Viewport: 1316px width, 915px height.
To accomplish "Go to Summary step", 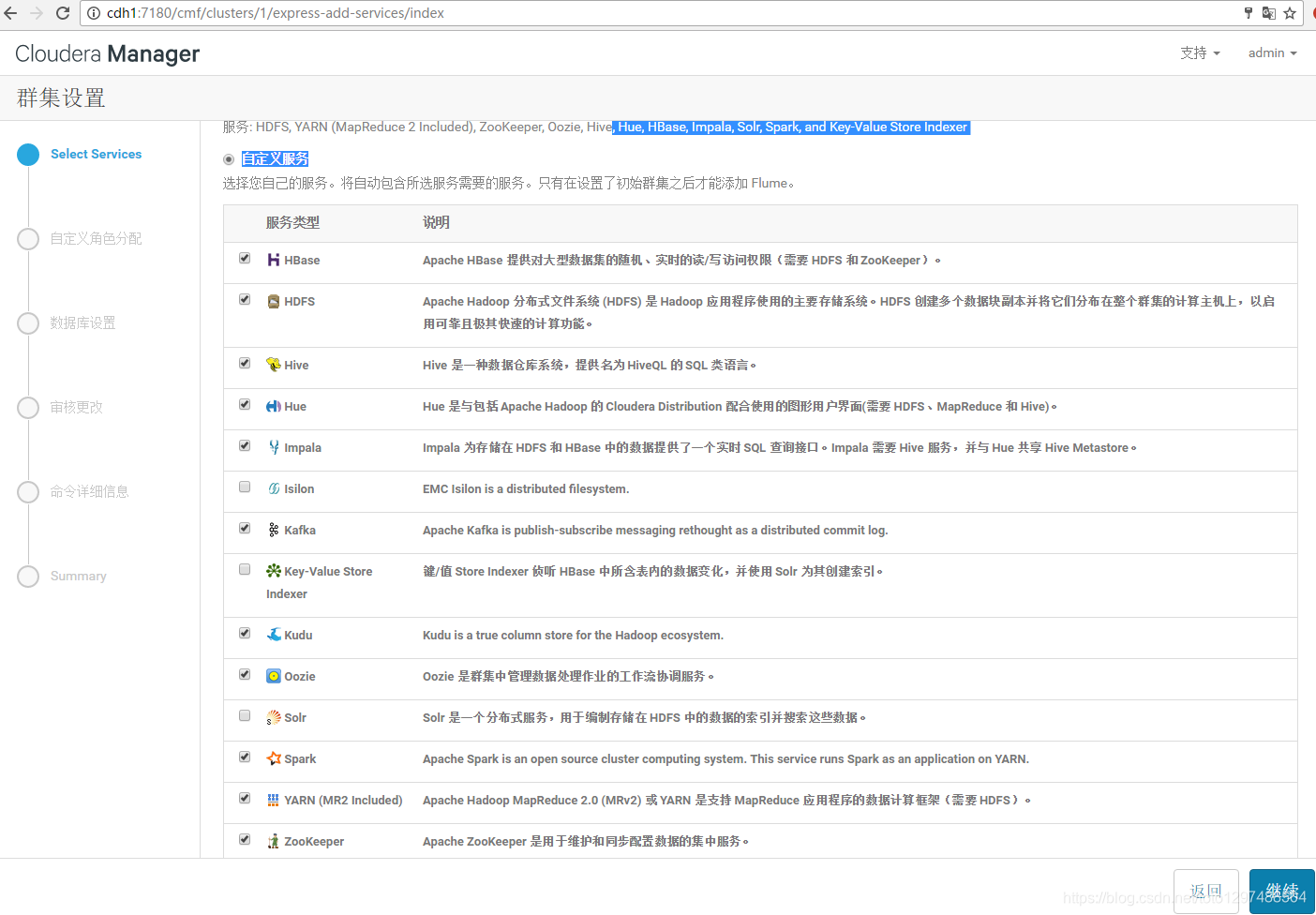I will click(x=78, y=576).
